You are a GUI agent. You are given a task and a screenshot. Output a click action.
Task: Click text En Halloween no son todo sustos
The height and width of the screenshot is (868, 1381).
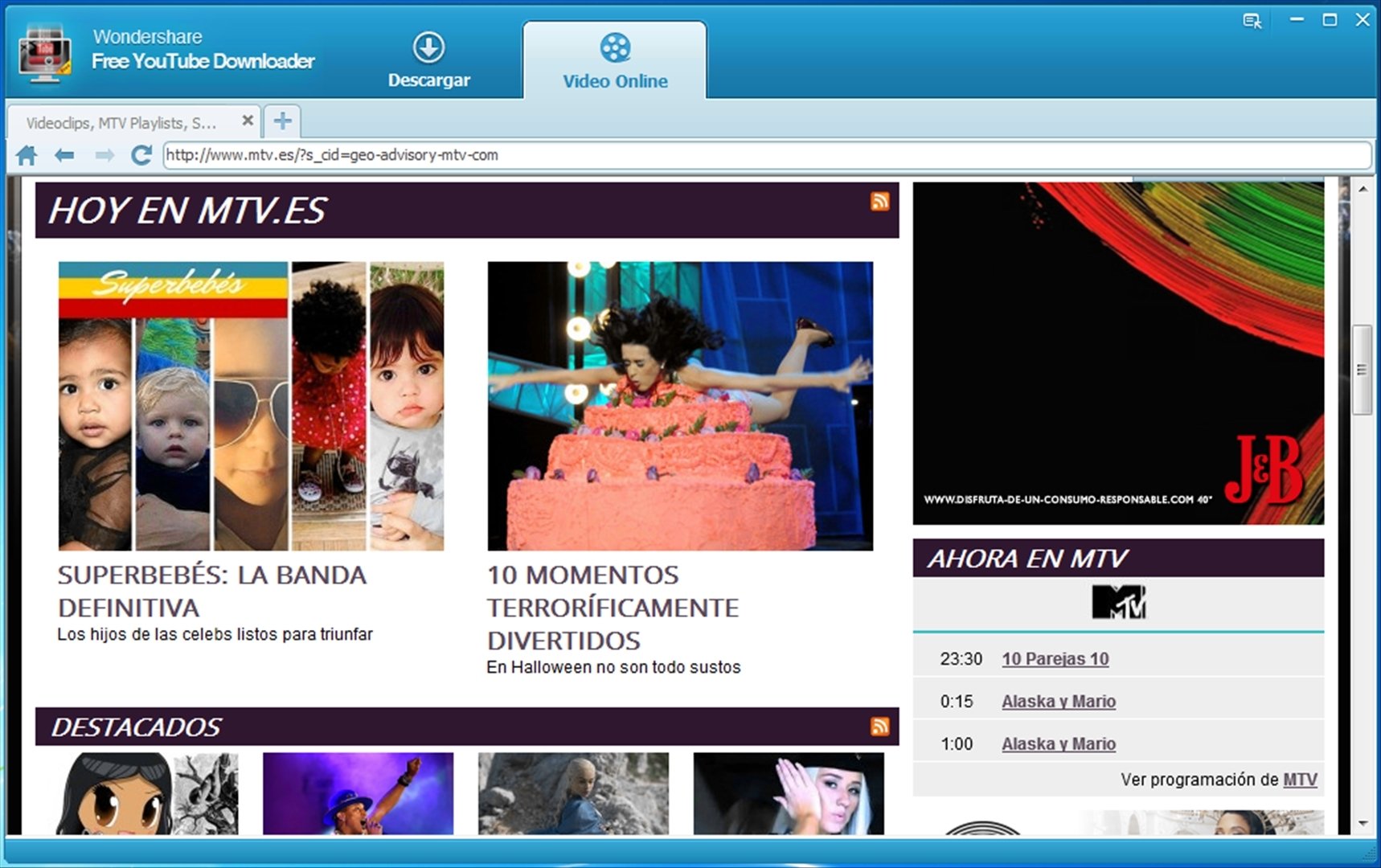(613, 667)
